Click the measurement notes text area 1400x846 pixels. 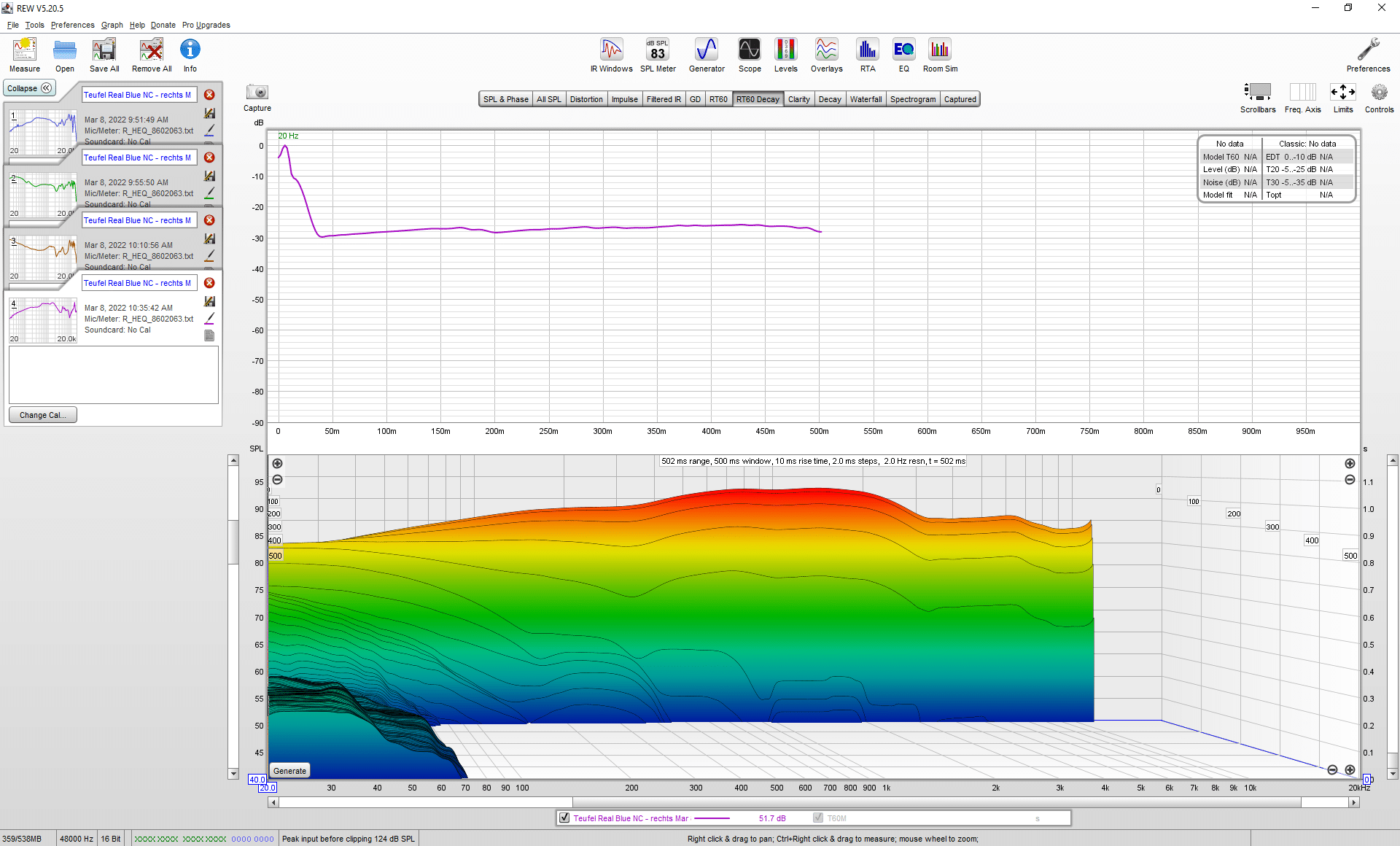[114, 374]
